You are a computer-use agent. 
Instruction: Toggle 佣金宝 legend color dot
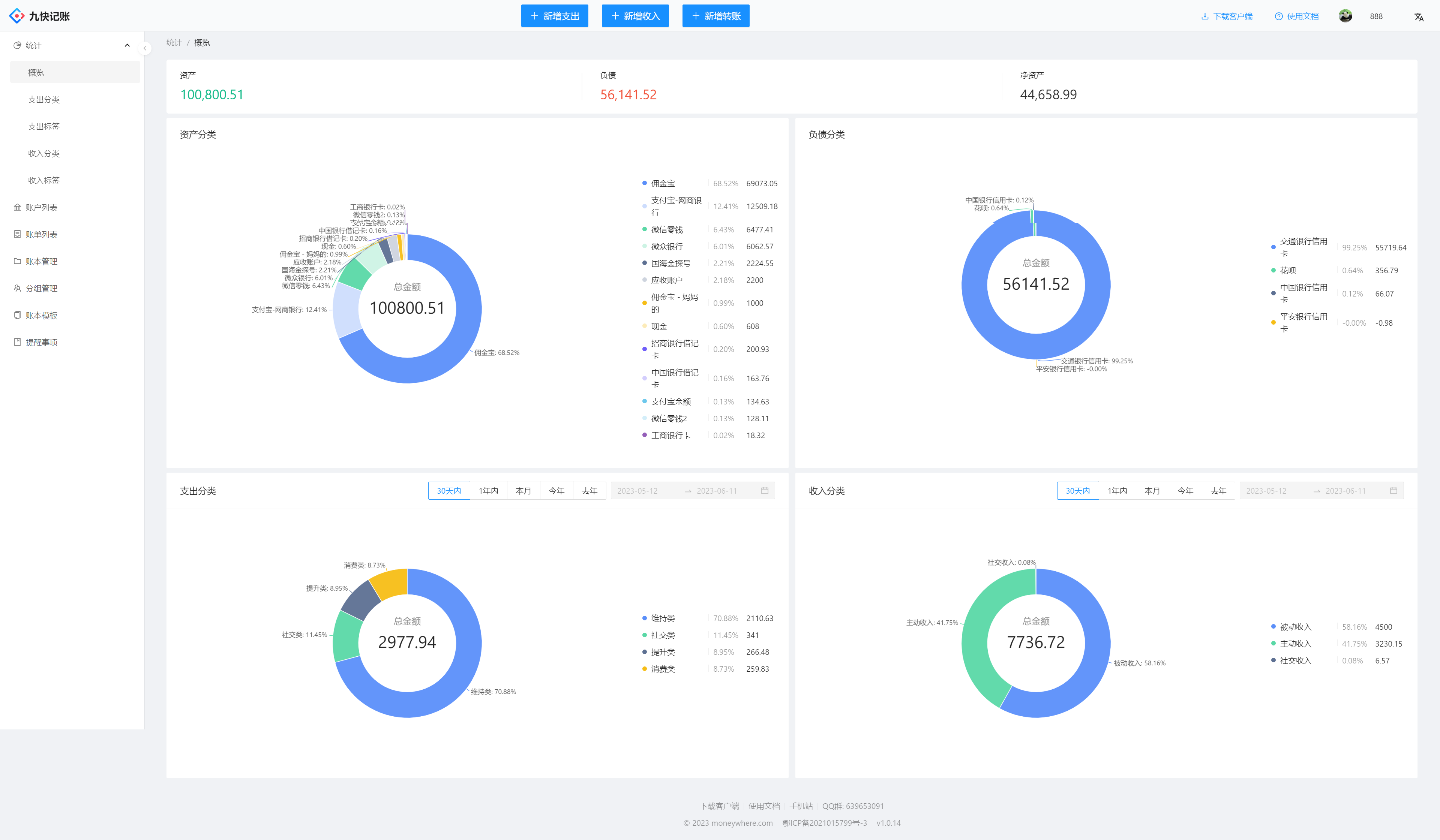(645, 183)
